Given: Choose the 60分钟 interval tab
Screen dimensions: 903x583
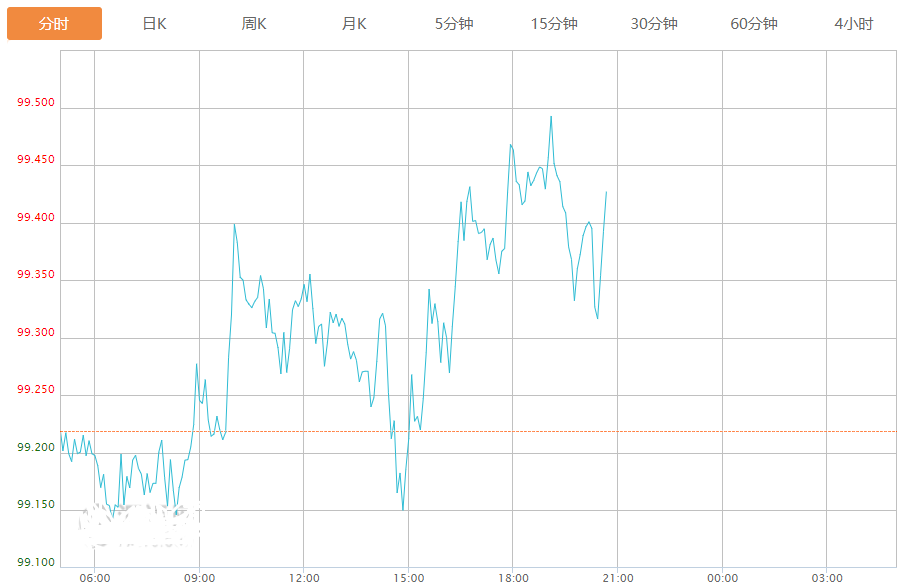Looking at the screenshot, I should pyautogui.click(x=754, y=23).
